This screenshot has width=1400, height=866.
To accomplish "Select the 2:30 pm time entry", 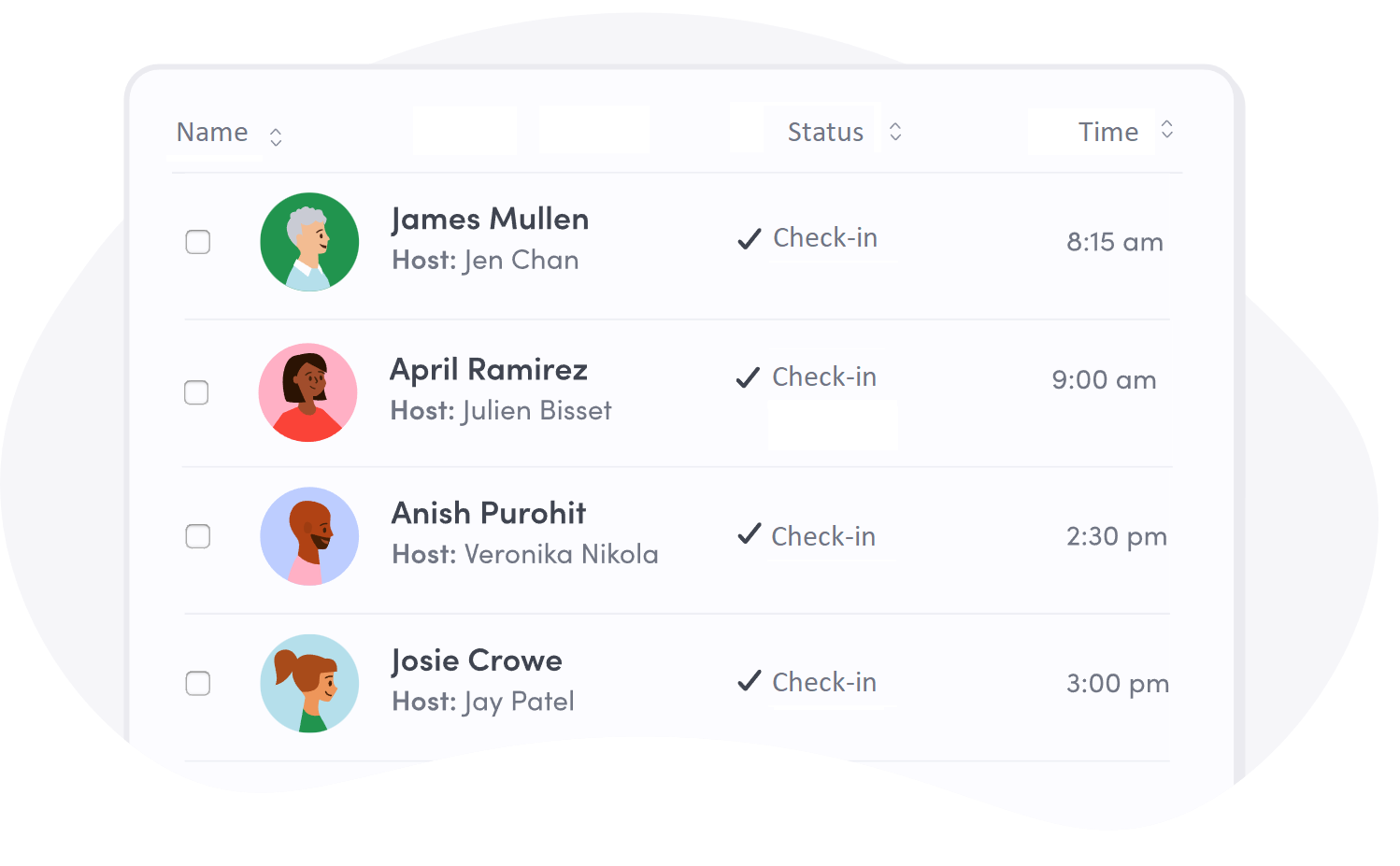I will point(1117,536).
